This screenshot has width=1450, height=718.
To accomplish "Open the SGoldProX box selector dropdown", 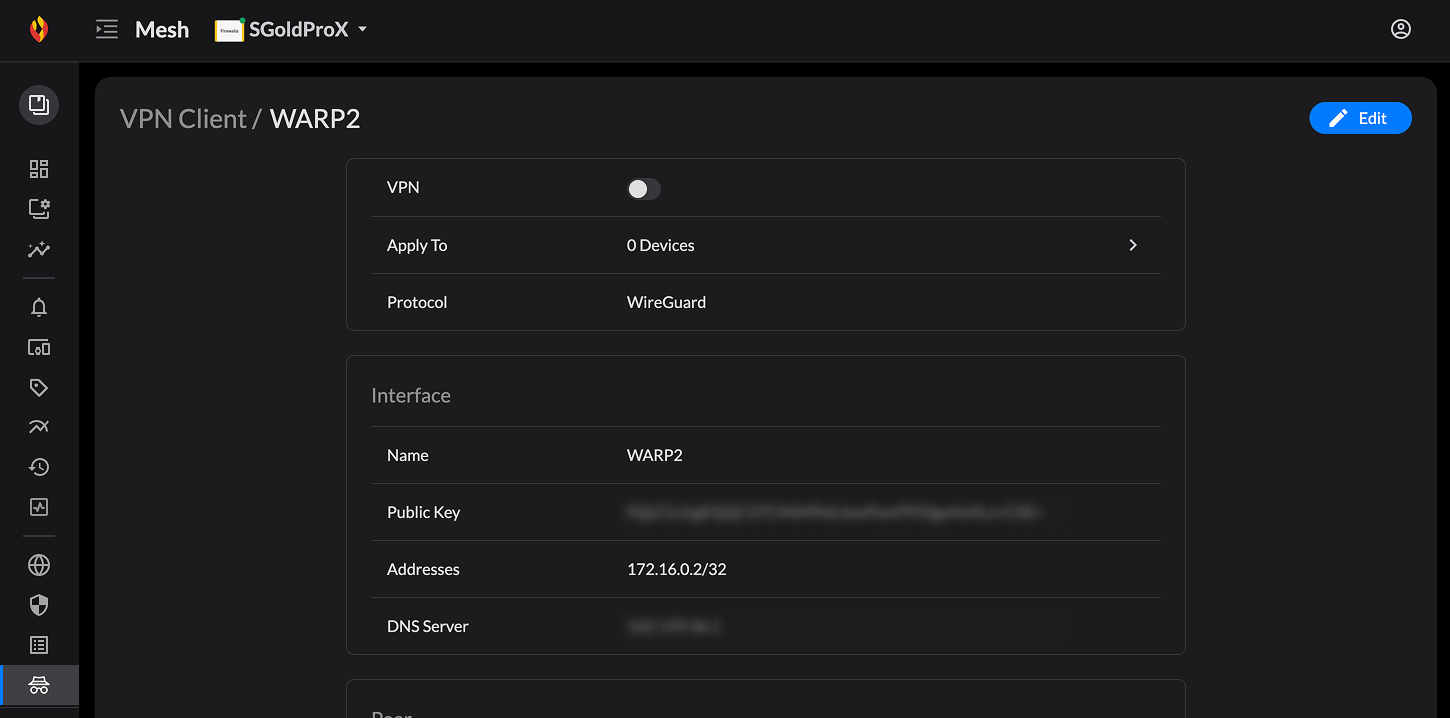I will click(290, 29).
